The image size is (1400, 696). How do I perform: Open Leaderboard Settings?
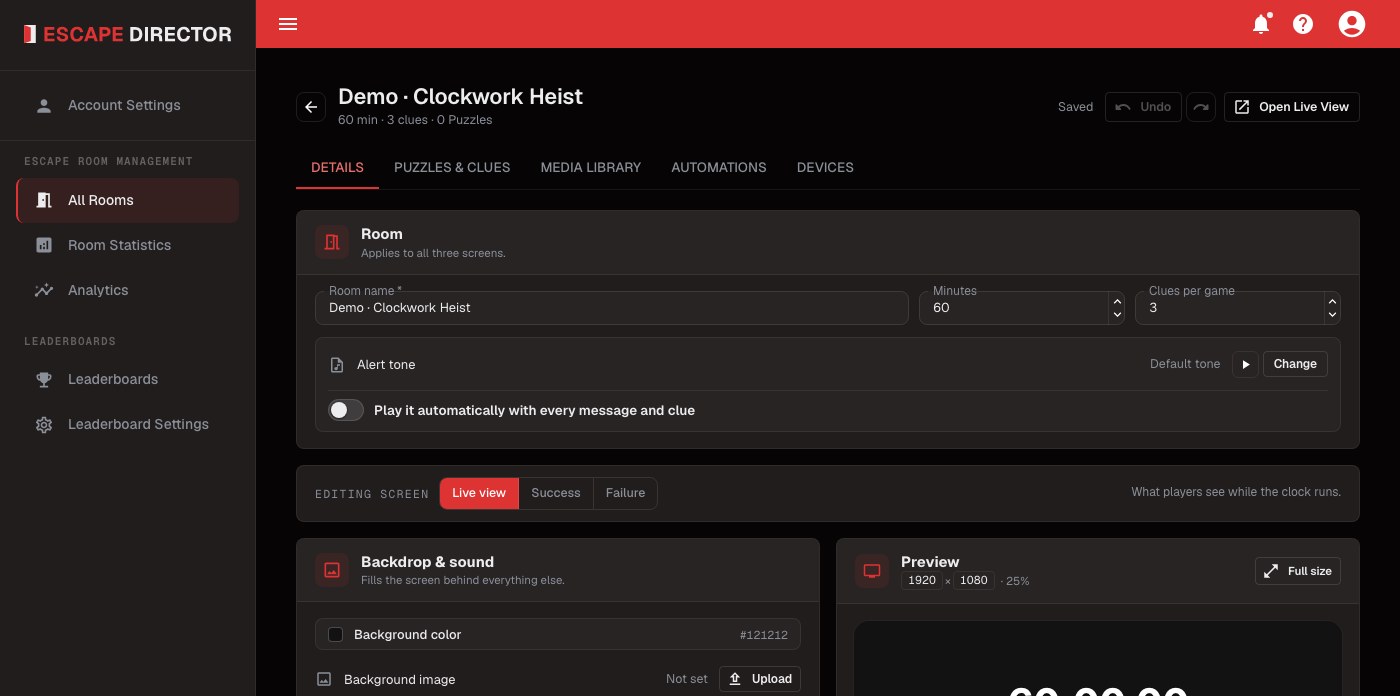pos(128,424)
